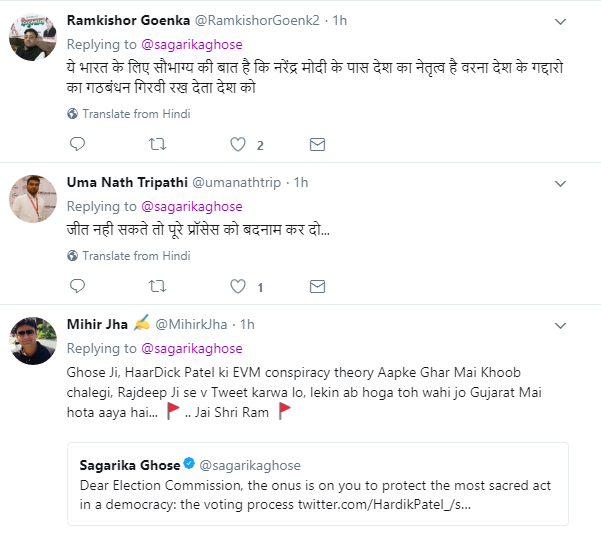Reply to Uma Nath Tripathi's tweet

77,287
